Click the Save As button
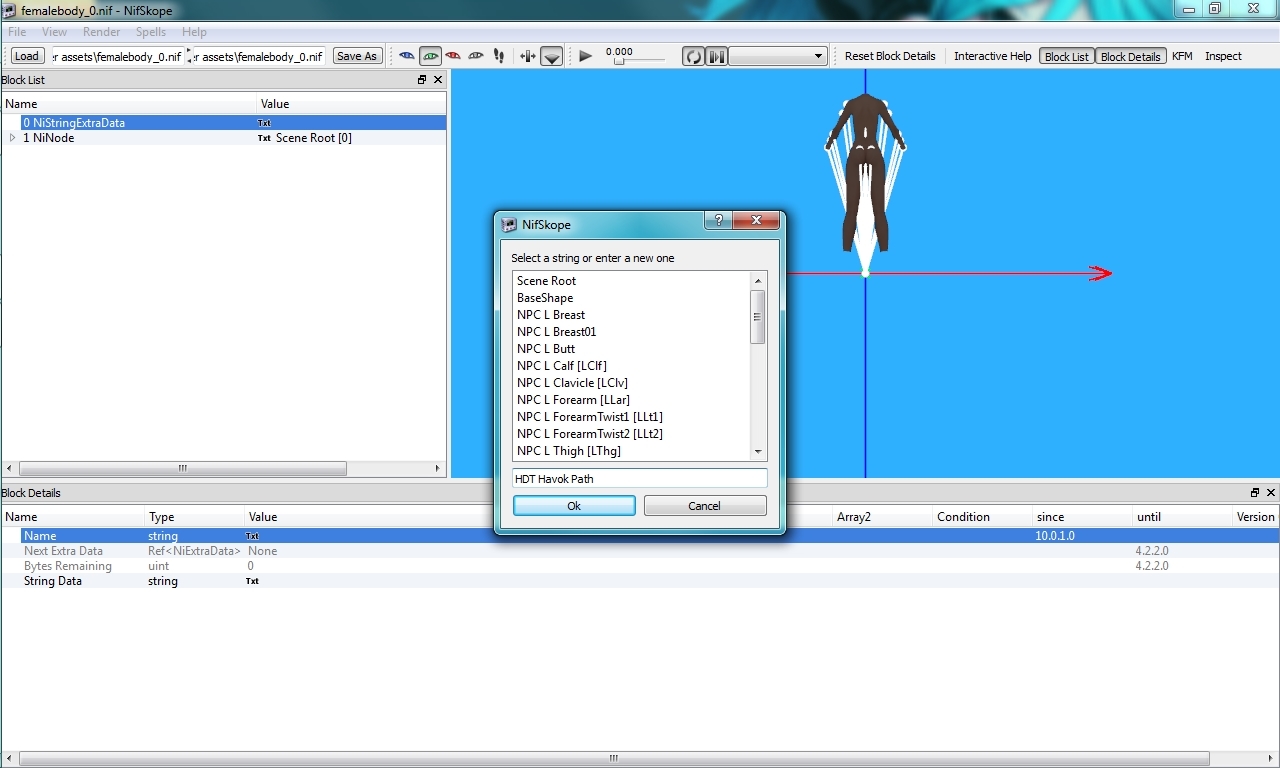The image size is (1280, 768). [357, 56]
